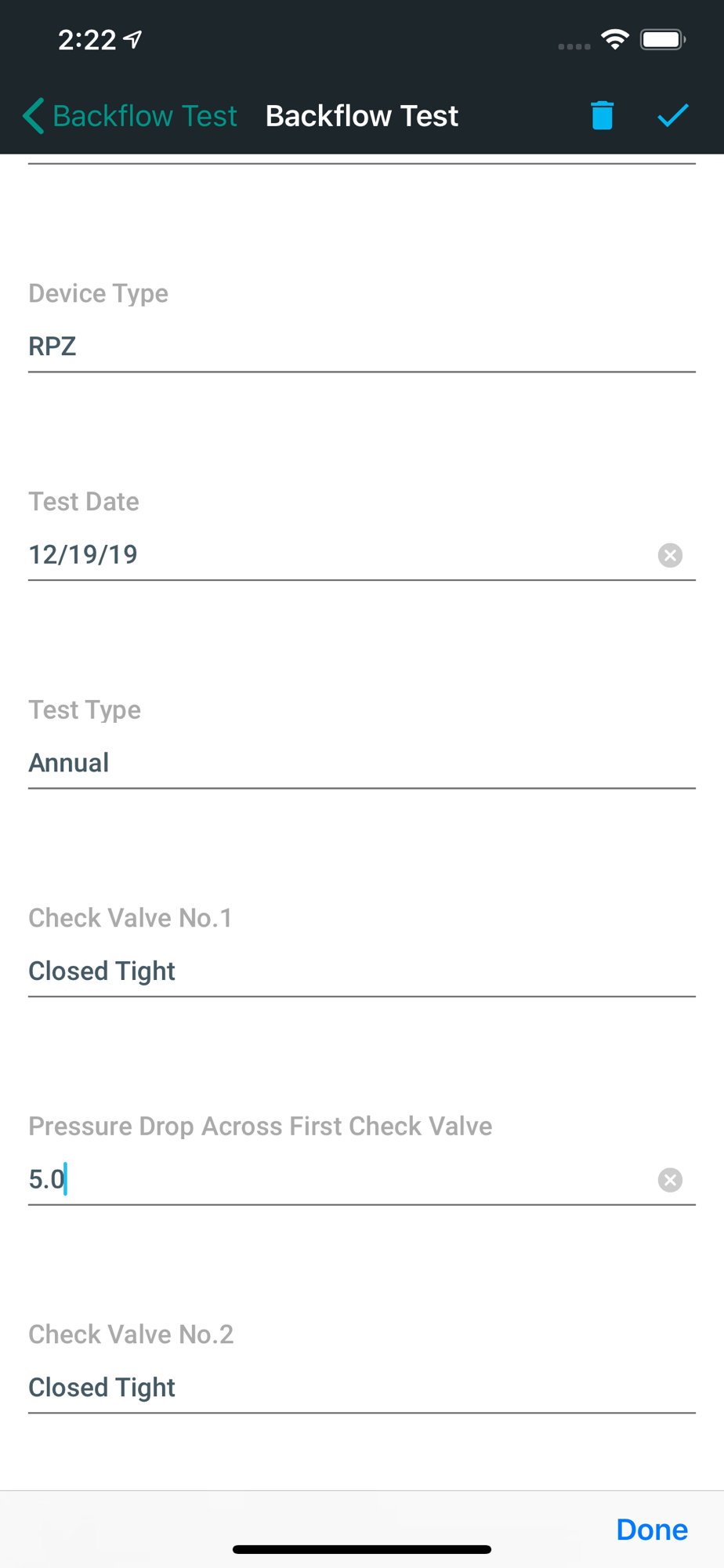Open Check Valve No.1 selector
The image size is (724, 1568).
click(360, 971)
